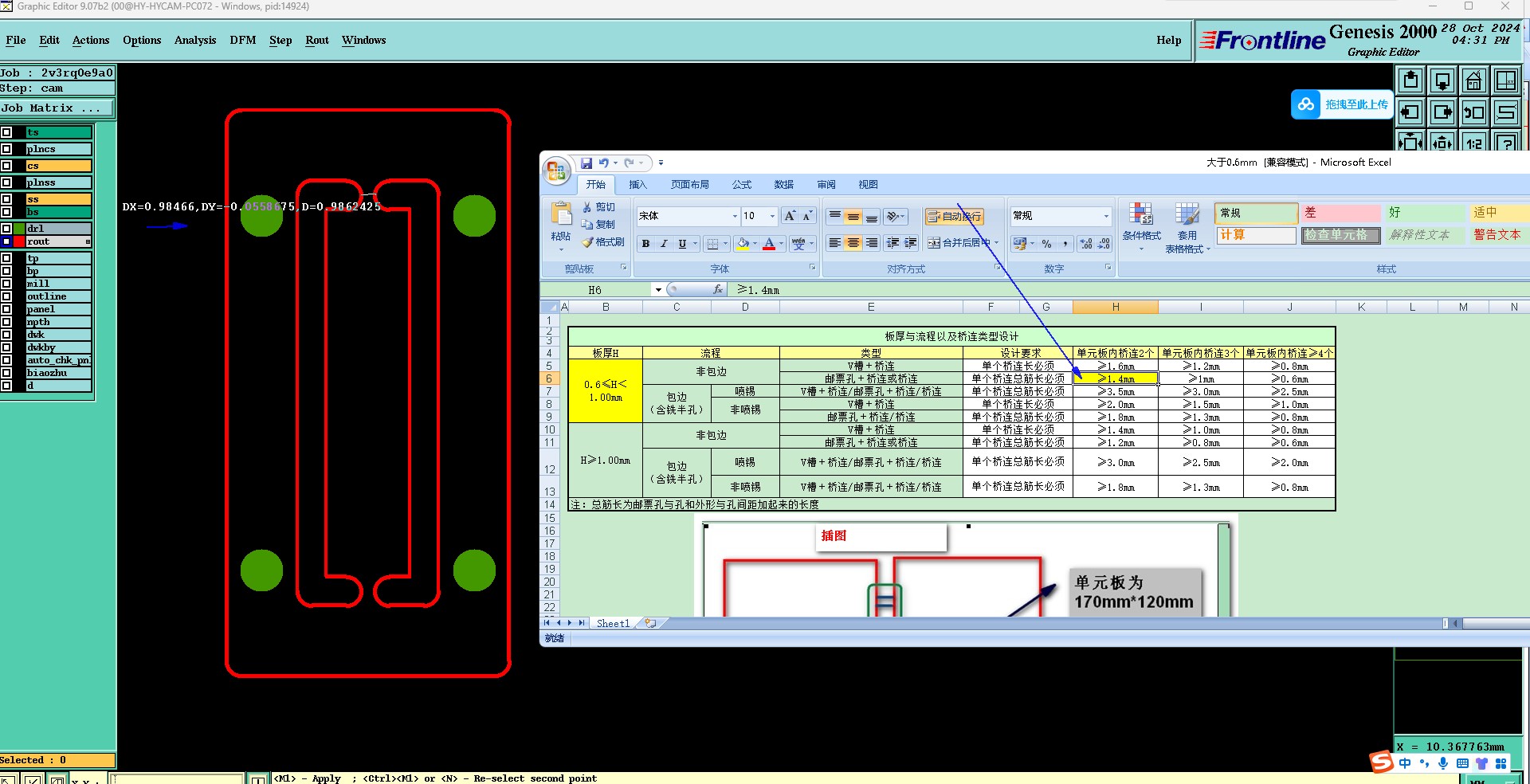The height and width of the screenshot is (784, 1530).
Task: Click the Genesis pan down view icon
Action: (1442, 80)
